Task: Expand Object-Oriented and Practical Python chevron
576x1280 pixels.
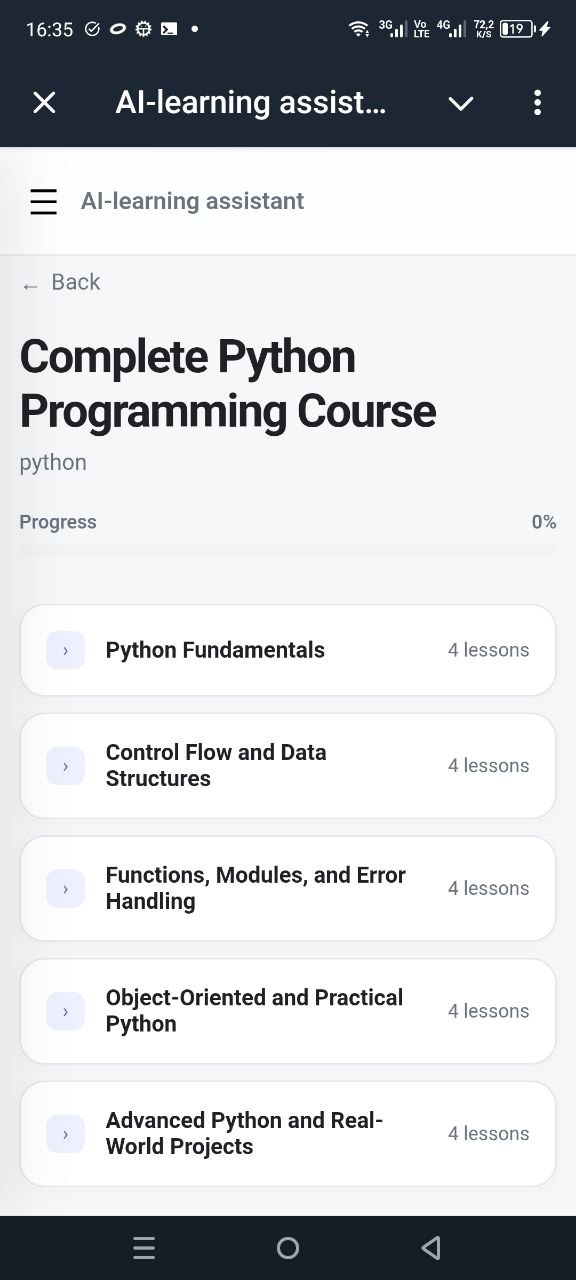Action: click(x=66, y=1011)
